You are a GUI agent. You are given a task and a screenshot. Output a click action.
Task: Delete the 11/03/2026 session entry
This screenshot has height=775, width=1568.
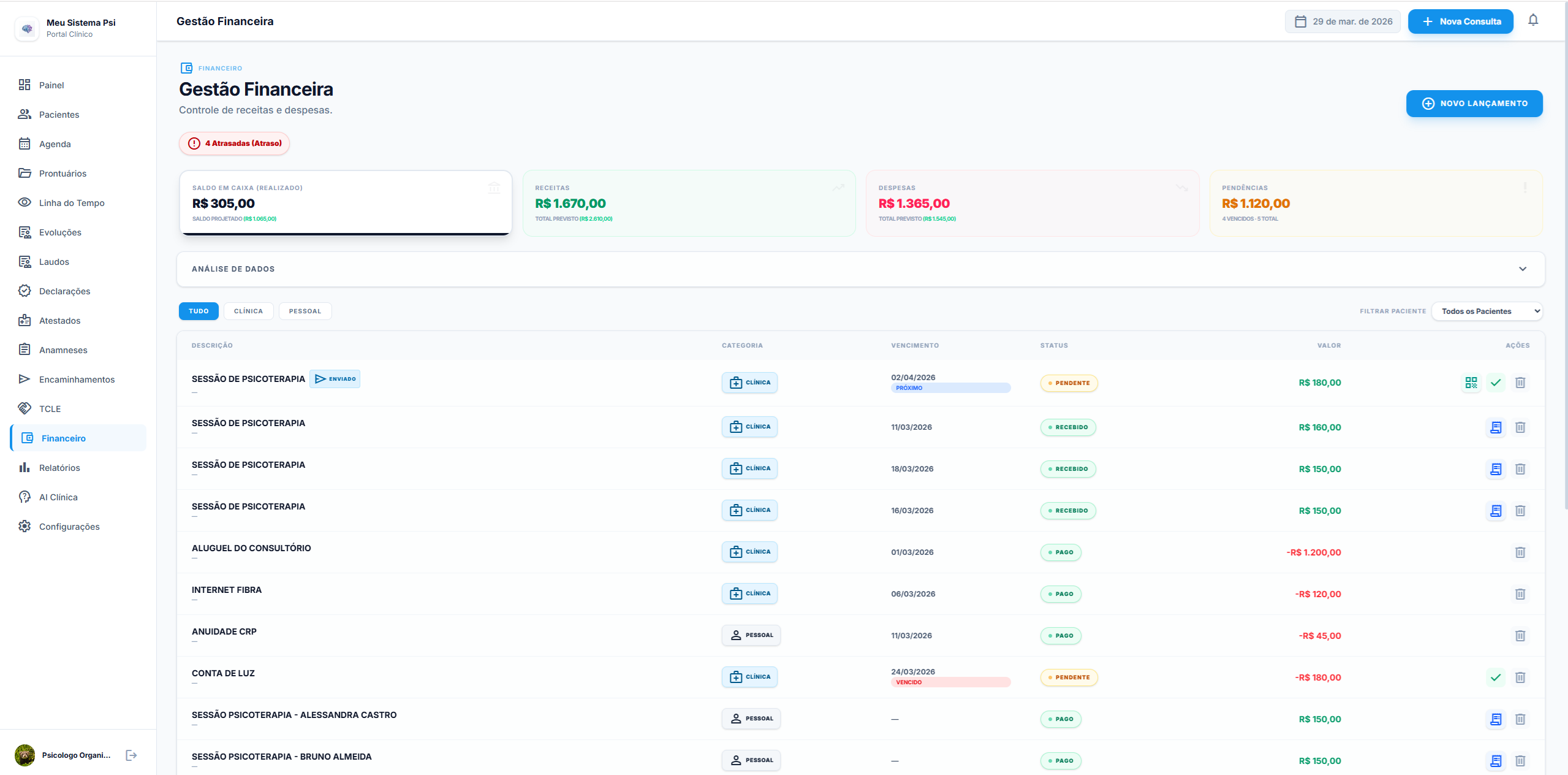pyautogui.click(x=1520, y=427)
